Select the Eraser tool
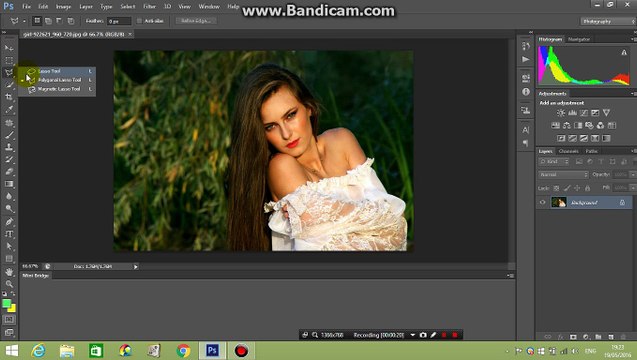Screen dimensions: 637x360 [9, 171]
